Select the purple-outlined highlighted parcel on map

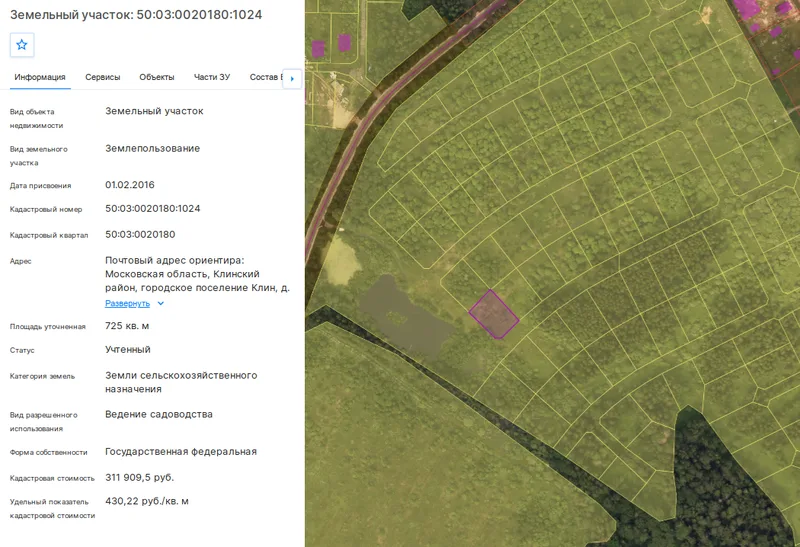click(493, 314)
